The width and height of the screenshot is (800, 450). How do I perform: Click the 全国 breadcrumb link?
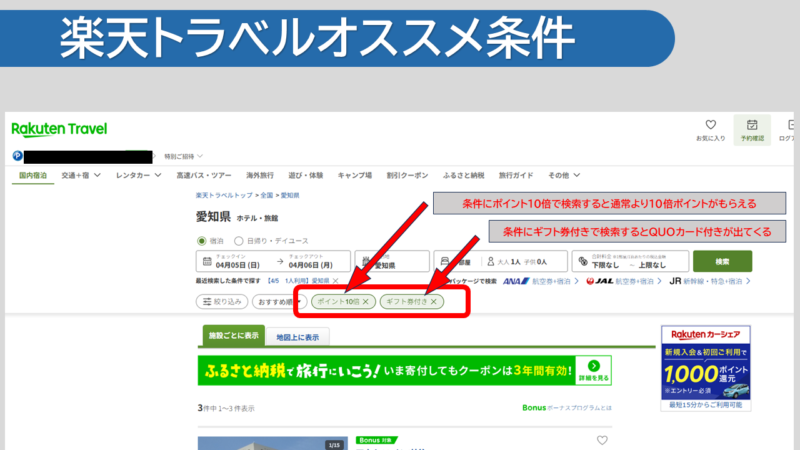[x=267, y=195]
